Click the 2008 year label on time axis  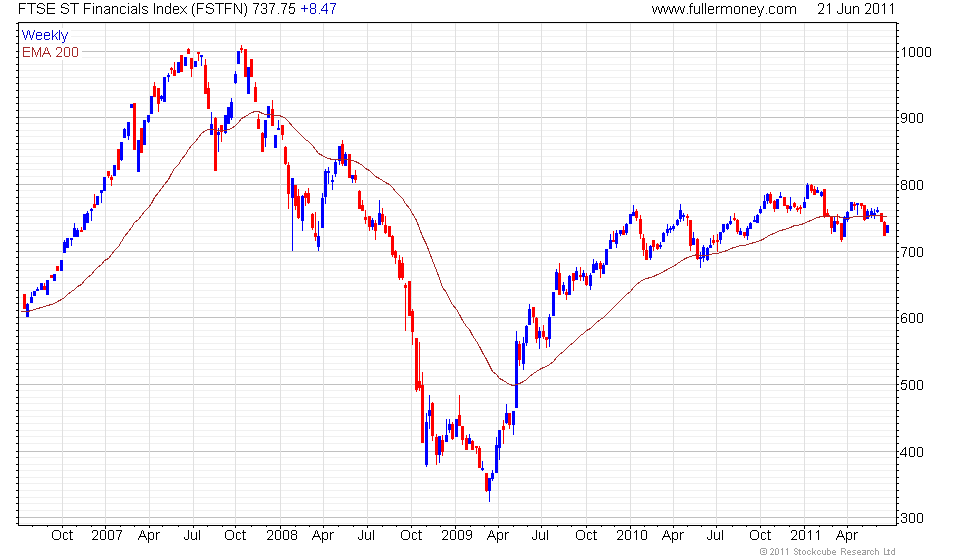[x=282, y=536]
